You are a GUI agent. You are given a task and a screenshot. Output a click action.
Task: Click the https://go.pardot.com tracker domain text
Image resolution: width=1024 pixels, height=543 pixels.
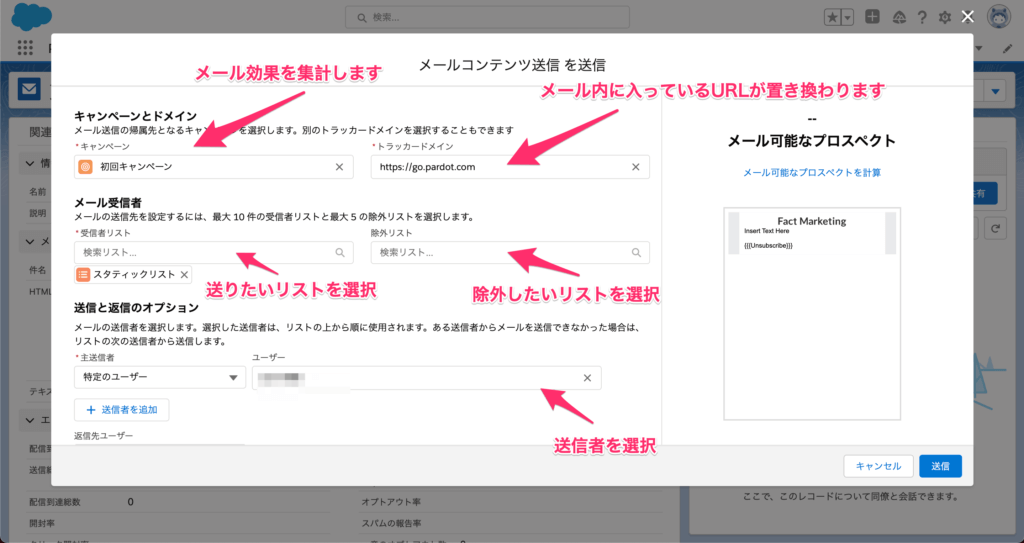[427, 167]
